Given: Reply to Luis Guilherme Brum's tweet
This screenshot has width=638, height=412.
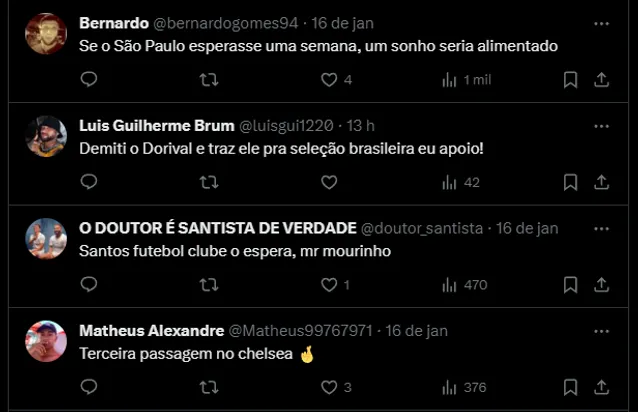Looking at the screenshot, I should [89, 183].
